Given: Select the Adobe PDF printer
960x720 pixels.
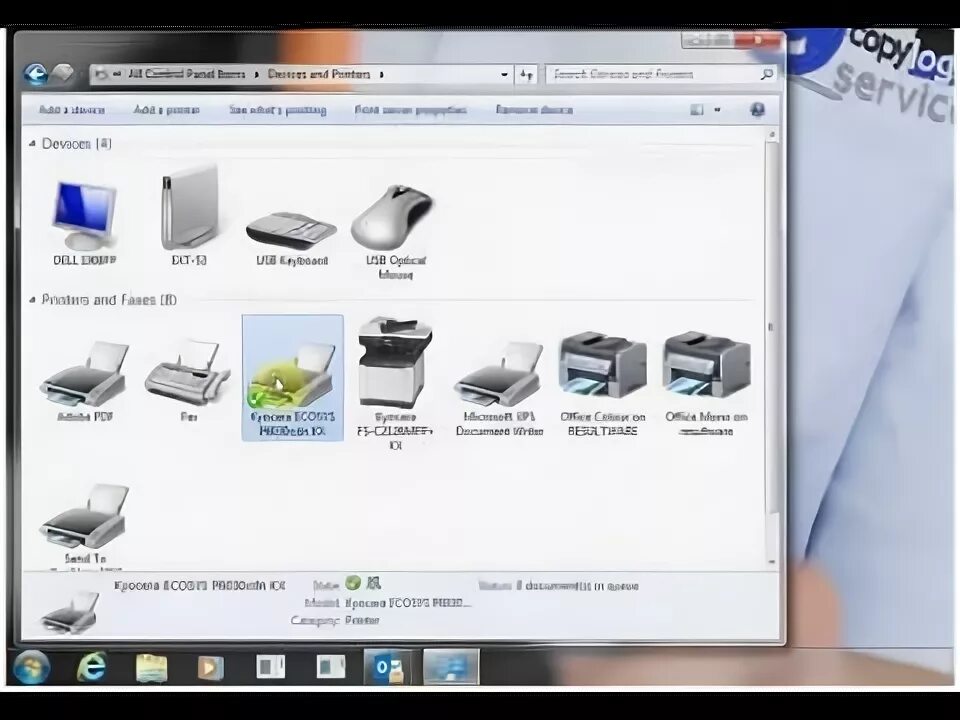Looking at the screenshot, I should 84,382.
